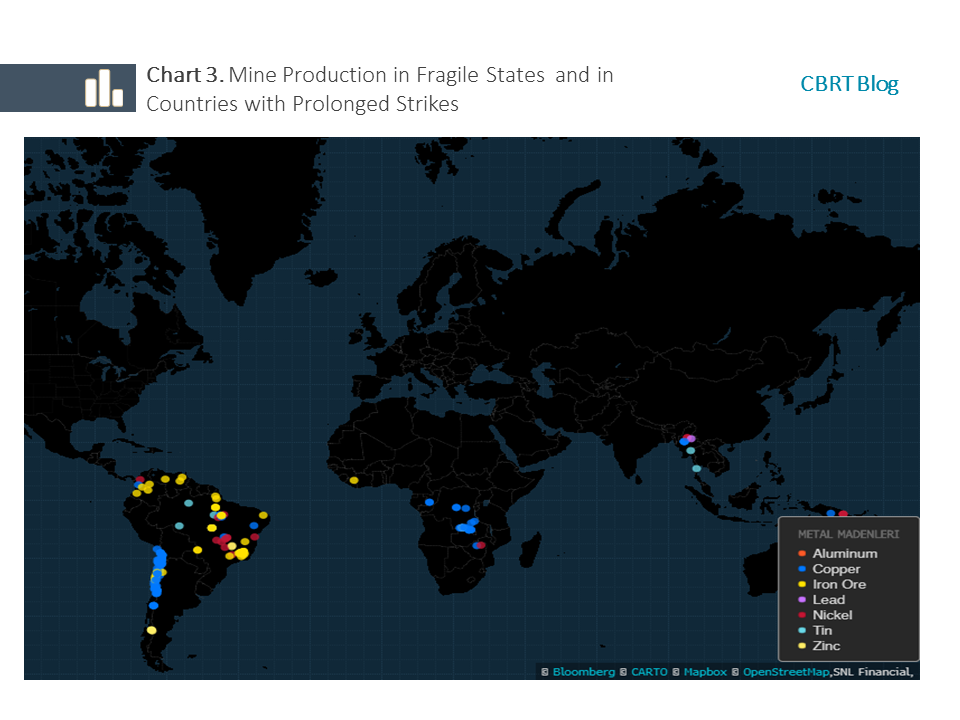Select the Copper legend label

tap(836, 569)
